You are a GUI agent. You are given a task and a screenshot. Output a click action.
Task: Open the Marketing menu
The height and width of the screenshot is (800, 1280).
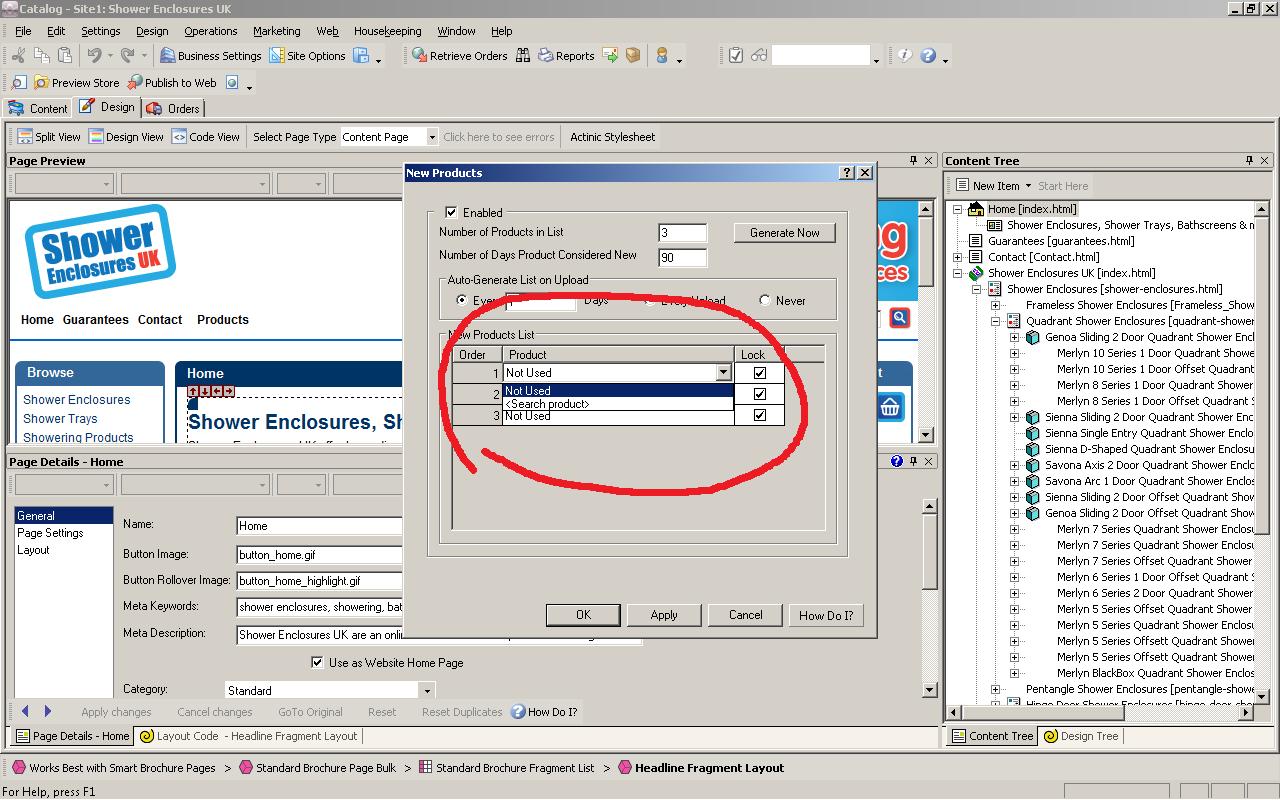276,31
